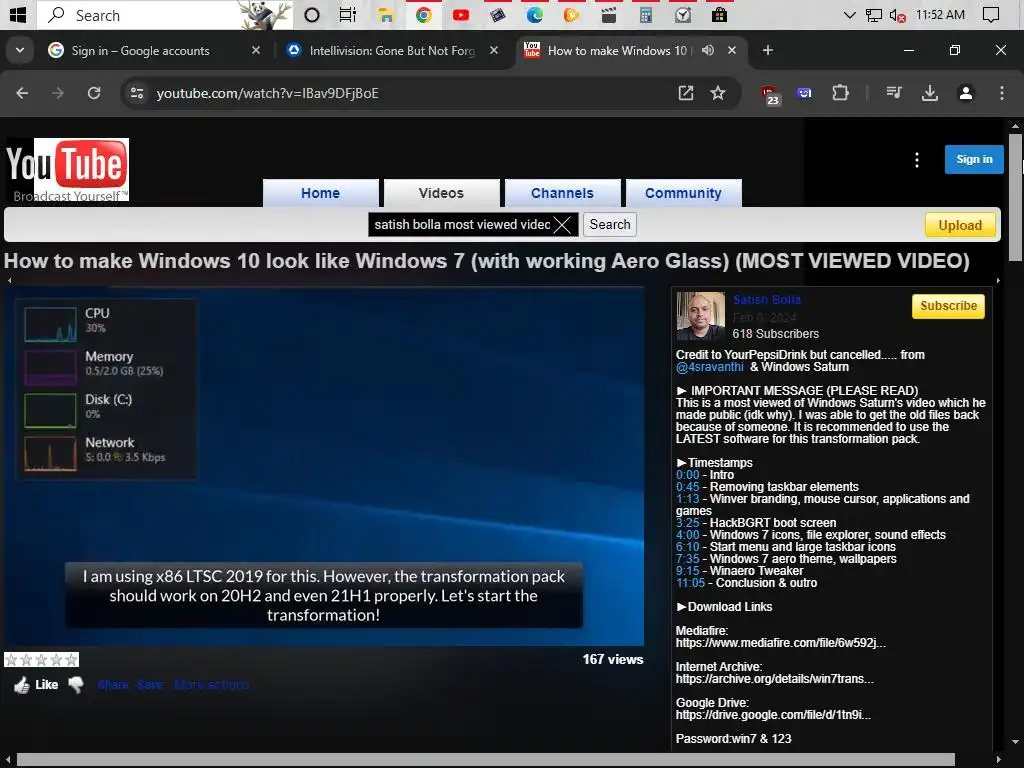Open Microsoft Edge from the taskbar

coord(535,15)
